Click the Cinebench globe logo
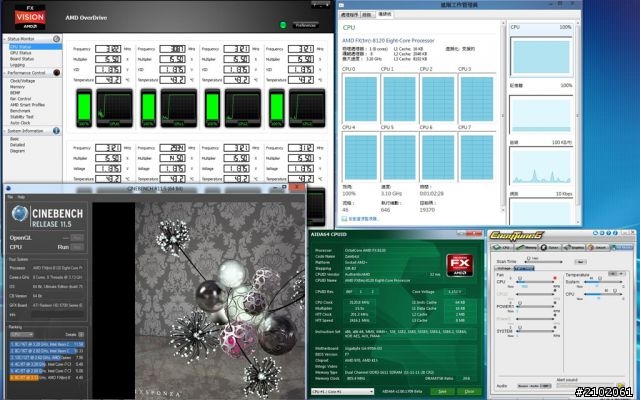Screen dimensions: 640x400 [20, 213]
